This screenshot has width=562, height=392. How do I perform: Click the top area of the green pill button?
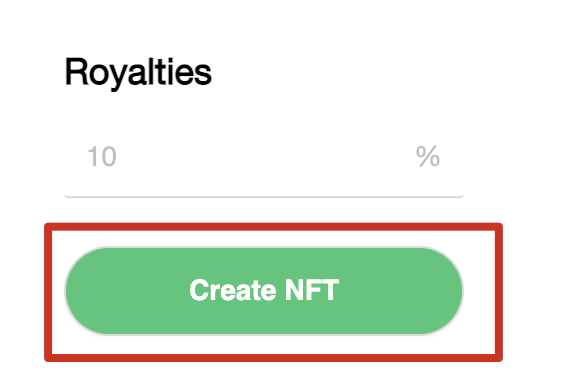coord(264,260)
